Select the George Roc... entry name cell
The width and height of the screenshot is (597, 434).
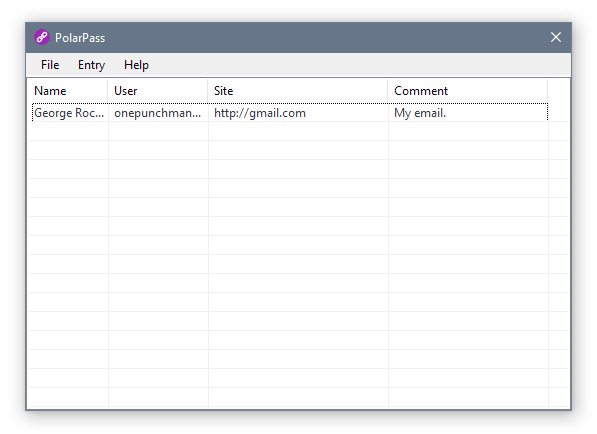(x=69, y=113)
